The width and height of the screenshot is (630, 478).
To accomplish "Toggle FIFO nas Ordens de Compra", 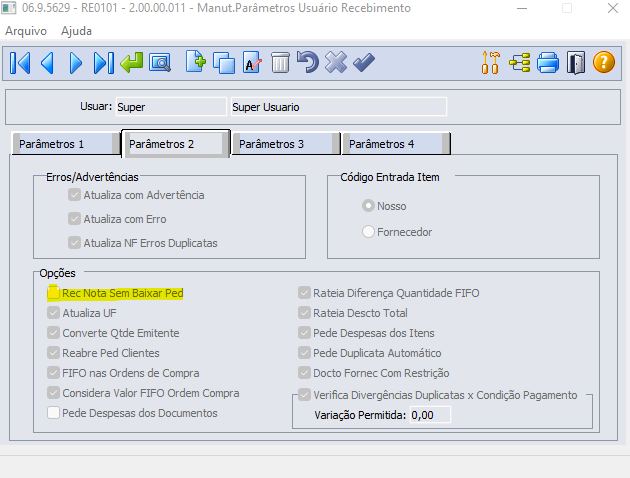I will tap(53, 373).
